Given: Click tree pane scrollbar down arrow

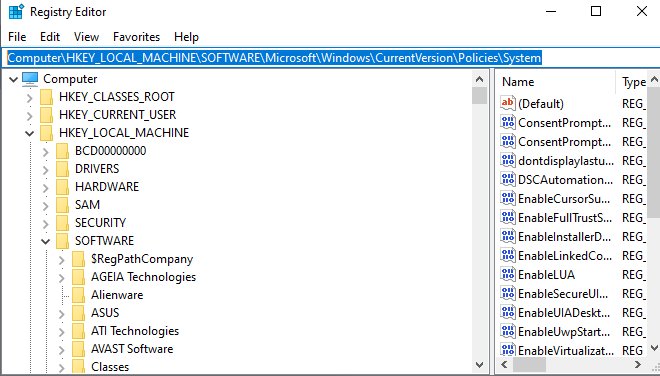Looking at the screenshot, I should point(479,365).
